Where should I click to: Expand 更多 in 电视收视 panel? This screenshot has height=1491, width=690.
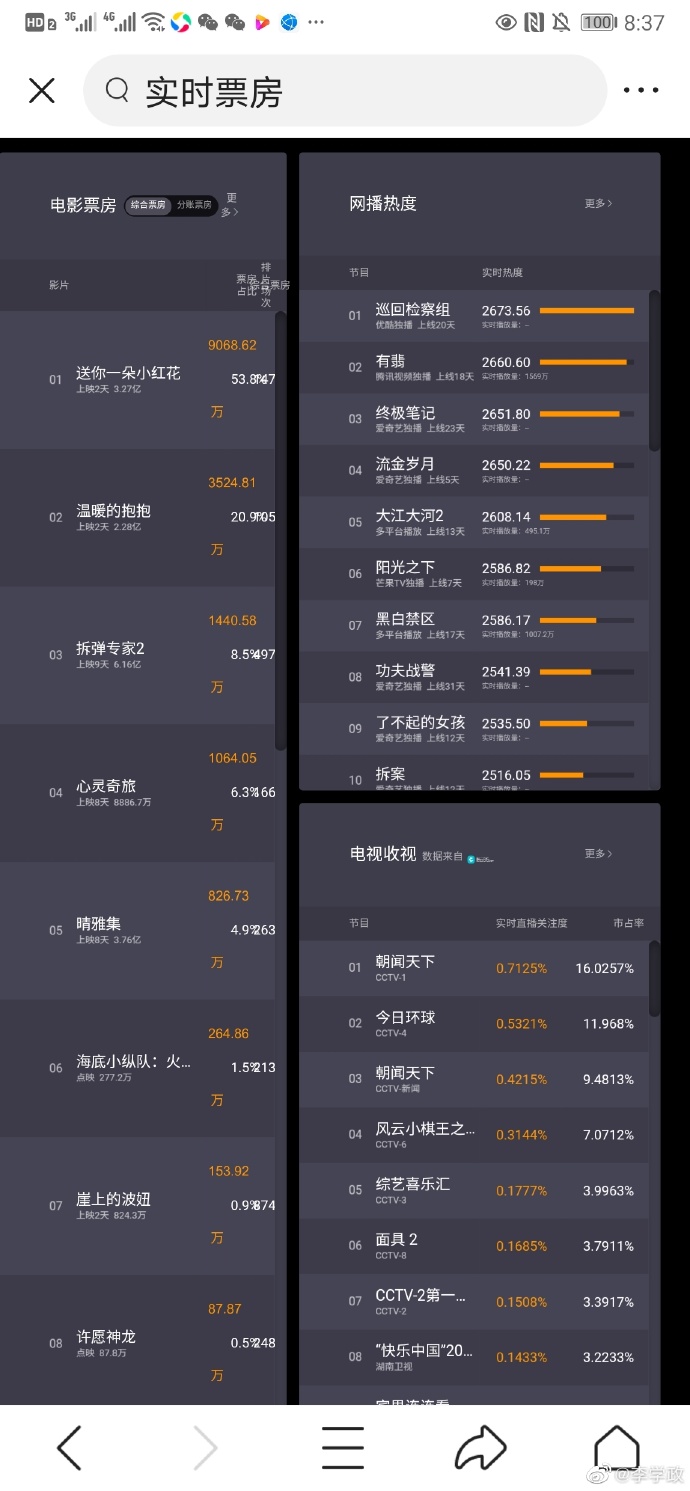[x=599, y=853]
